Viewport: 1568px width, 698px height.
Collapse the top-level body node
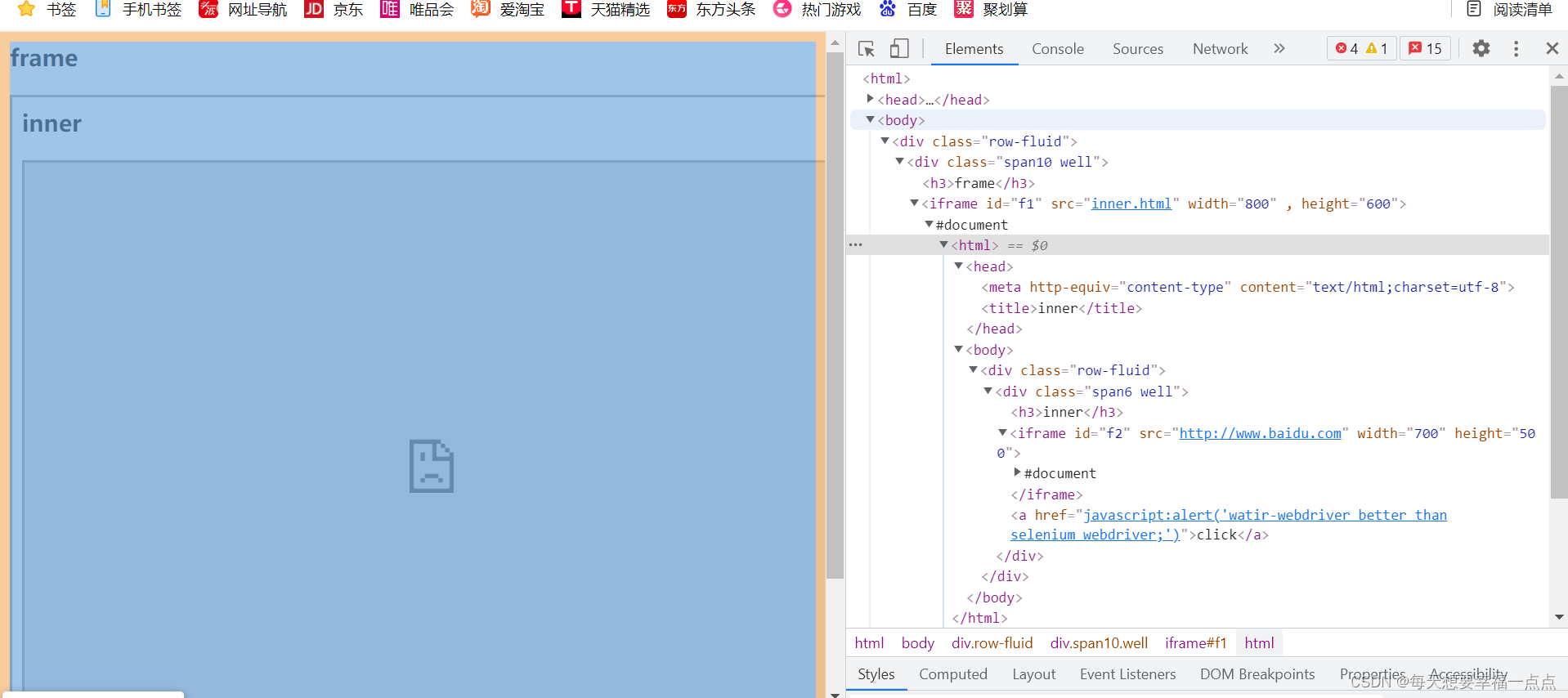[x=871, y=120]
